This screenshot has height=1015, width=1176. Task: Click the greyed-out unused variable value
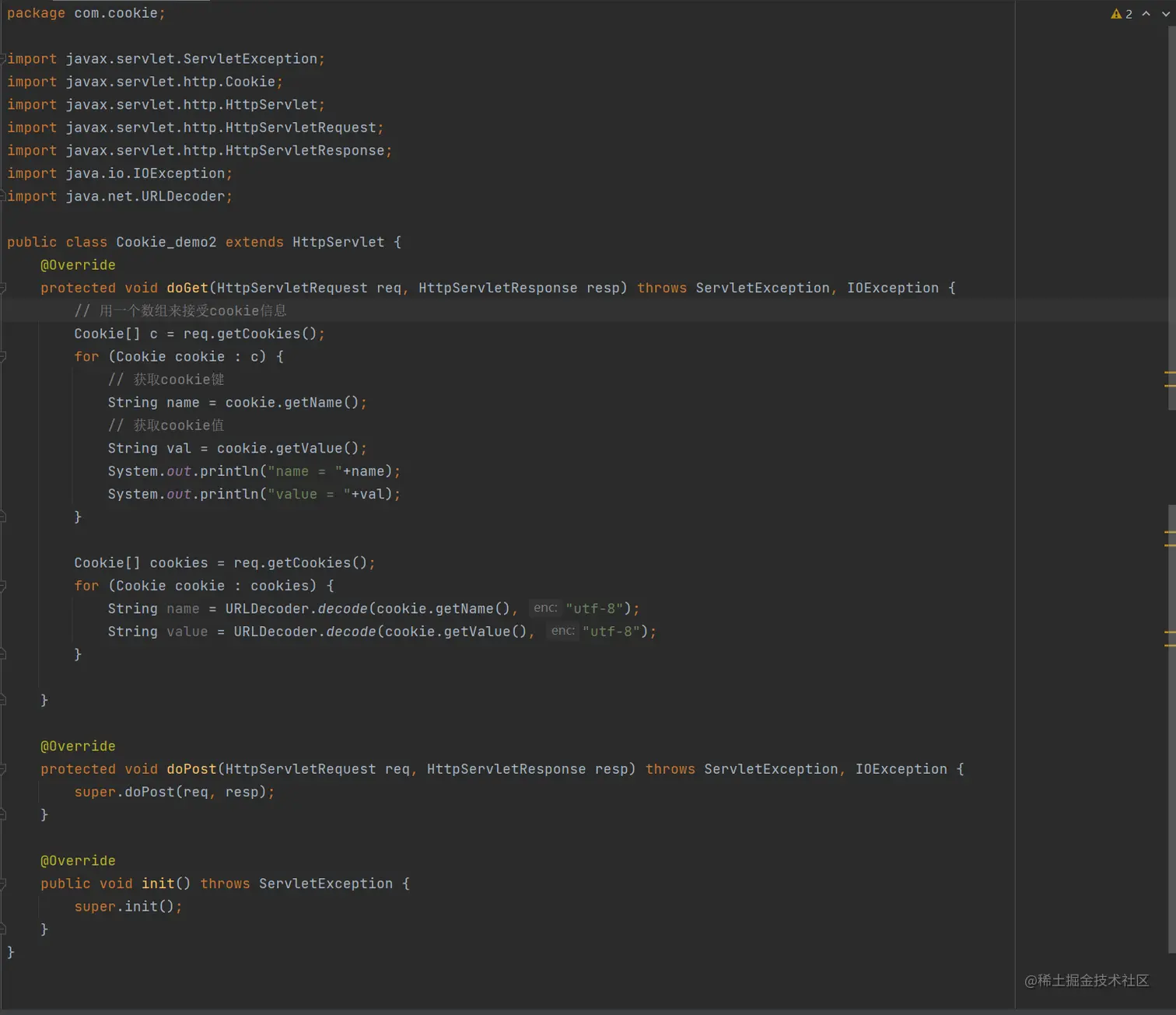point(187,632)
